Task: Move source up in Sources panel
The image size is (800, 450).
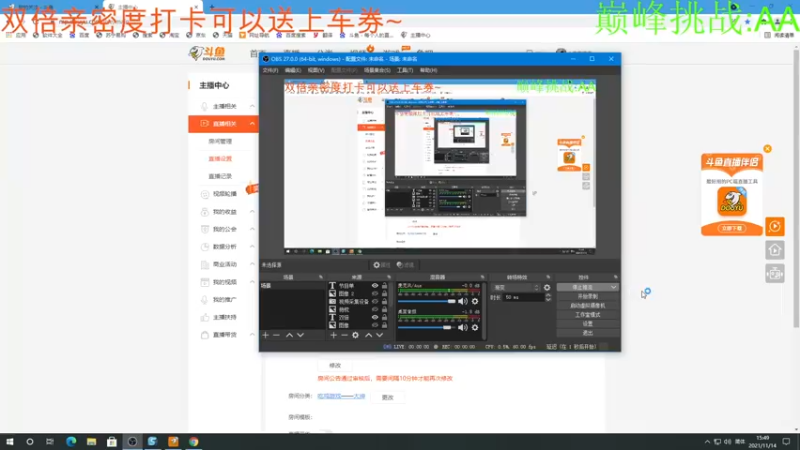Action: coord(368,335)
